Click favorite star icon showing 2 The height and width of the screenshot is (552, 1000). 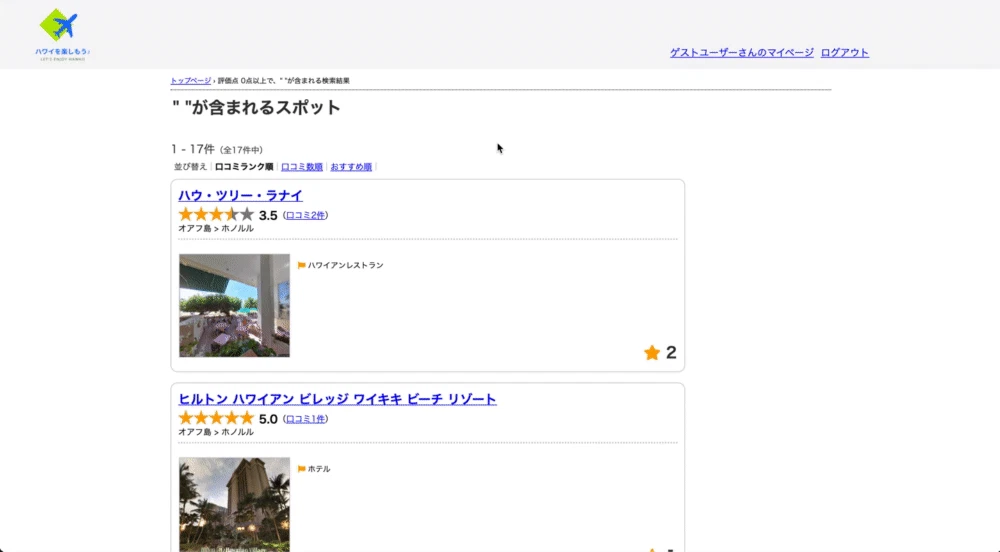(652, 352)
